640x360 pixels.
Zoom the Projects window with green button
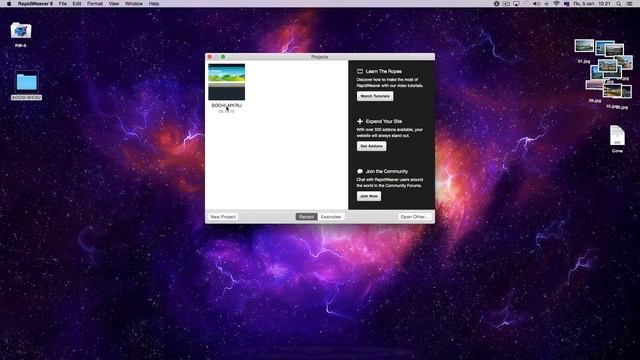pyautogui.click(x=223, y=57)
